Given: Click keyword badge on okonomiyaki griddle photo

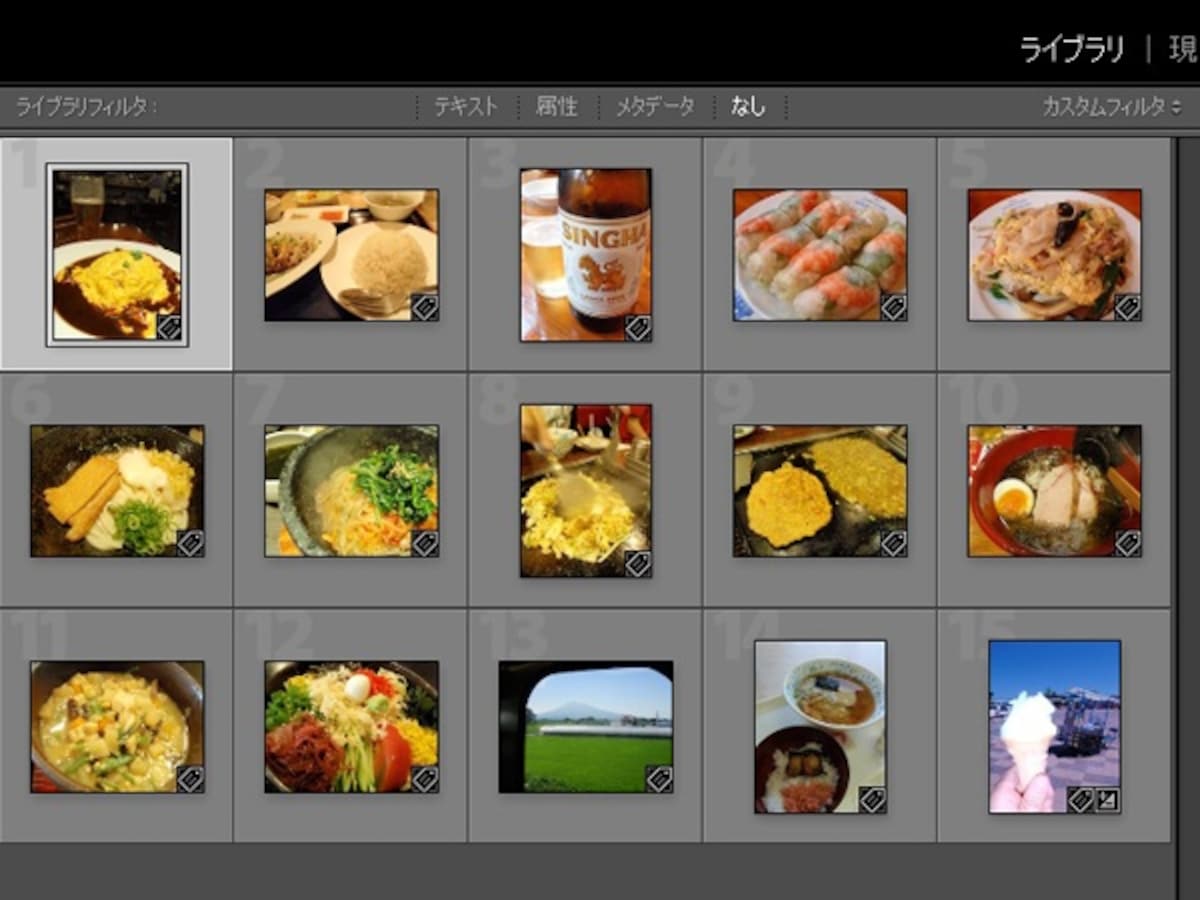Looking at the screenshot, I should tap(894, 543).
